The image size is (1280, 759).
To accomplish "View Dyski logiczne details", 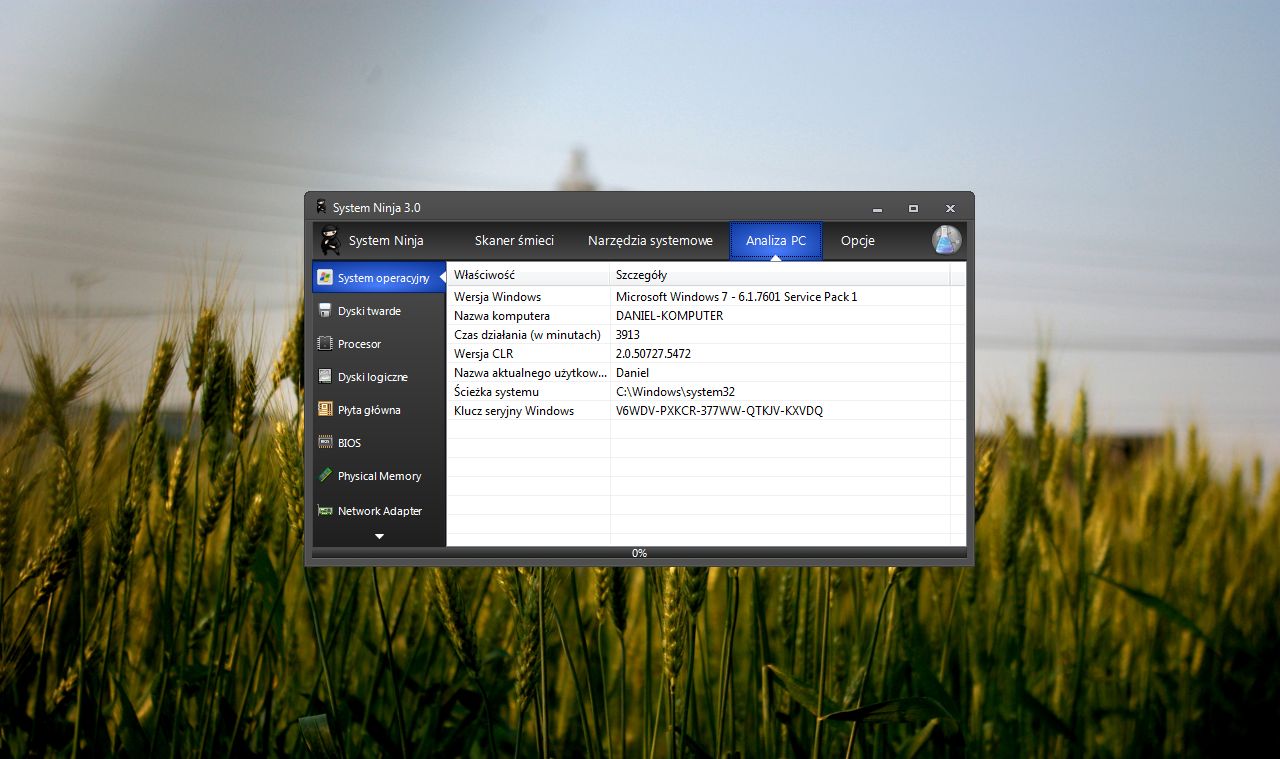I will pos(379,377).
